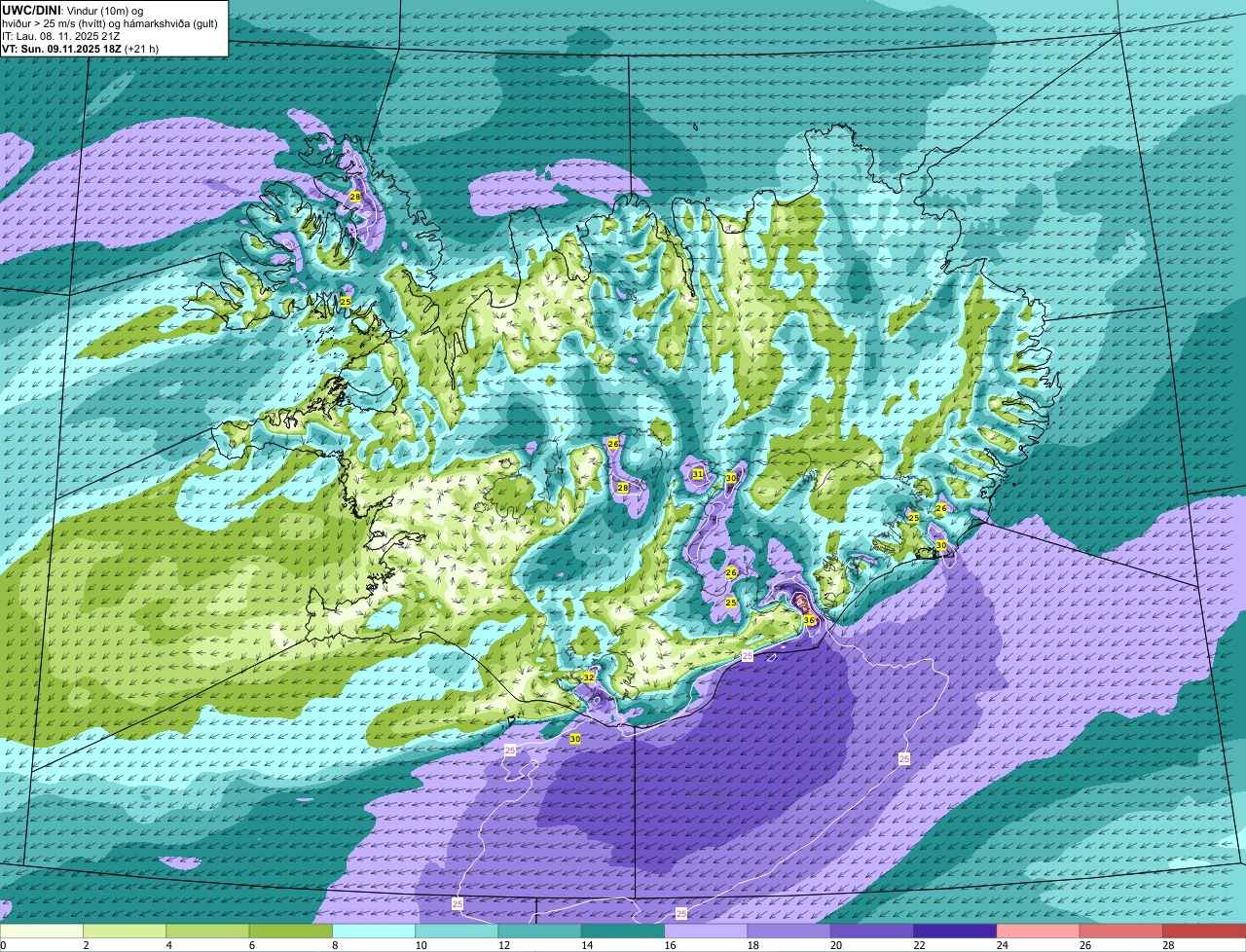Viewport: 1246px width, 952px height.
Task: Click the 0–2 m/s pale yellow legend swatch
Action: 42,932
